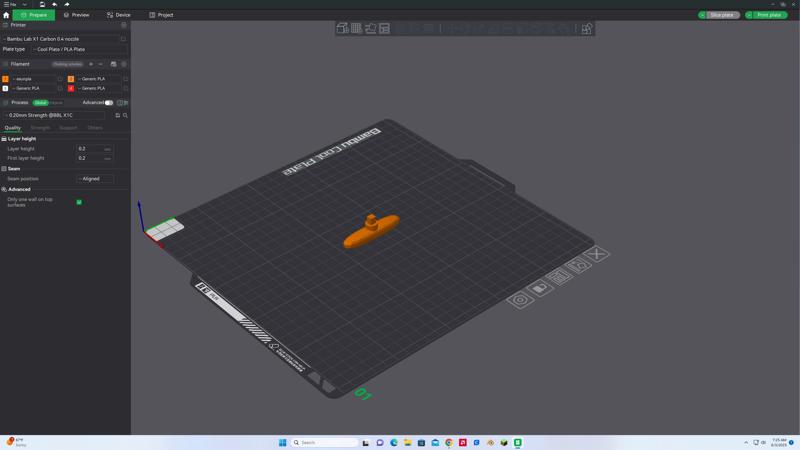Add a filament with plus icon
The image size is (800, 450).
(x=91, y=64)
